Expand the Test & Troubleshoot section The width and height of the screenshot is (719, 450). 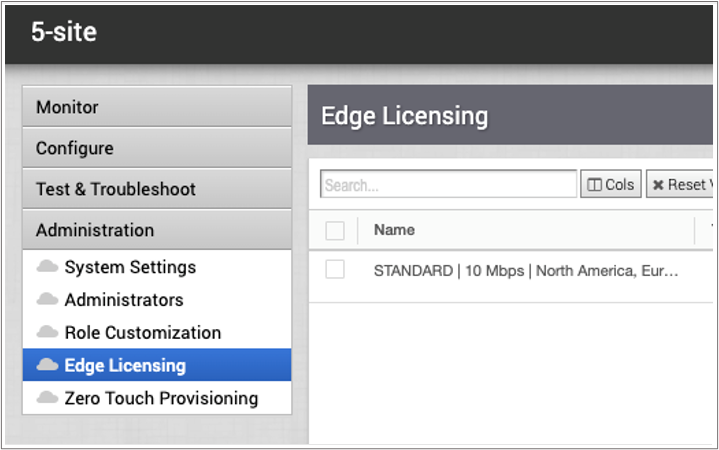pos(157,189)
